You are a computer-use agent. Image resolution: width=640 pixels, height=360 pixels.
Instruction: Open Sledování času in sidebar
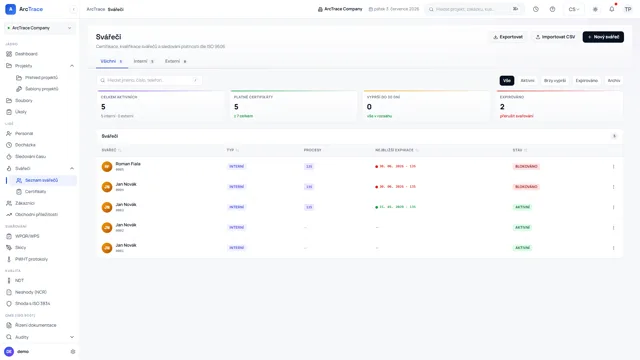(x=30, y=157)
